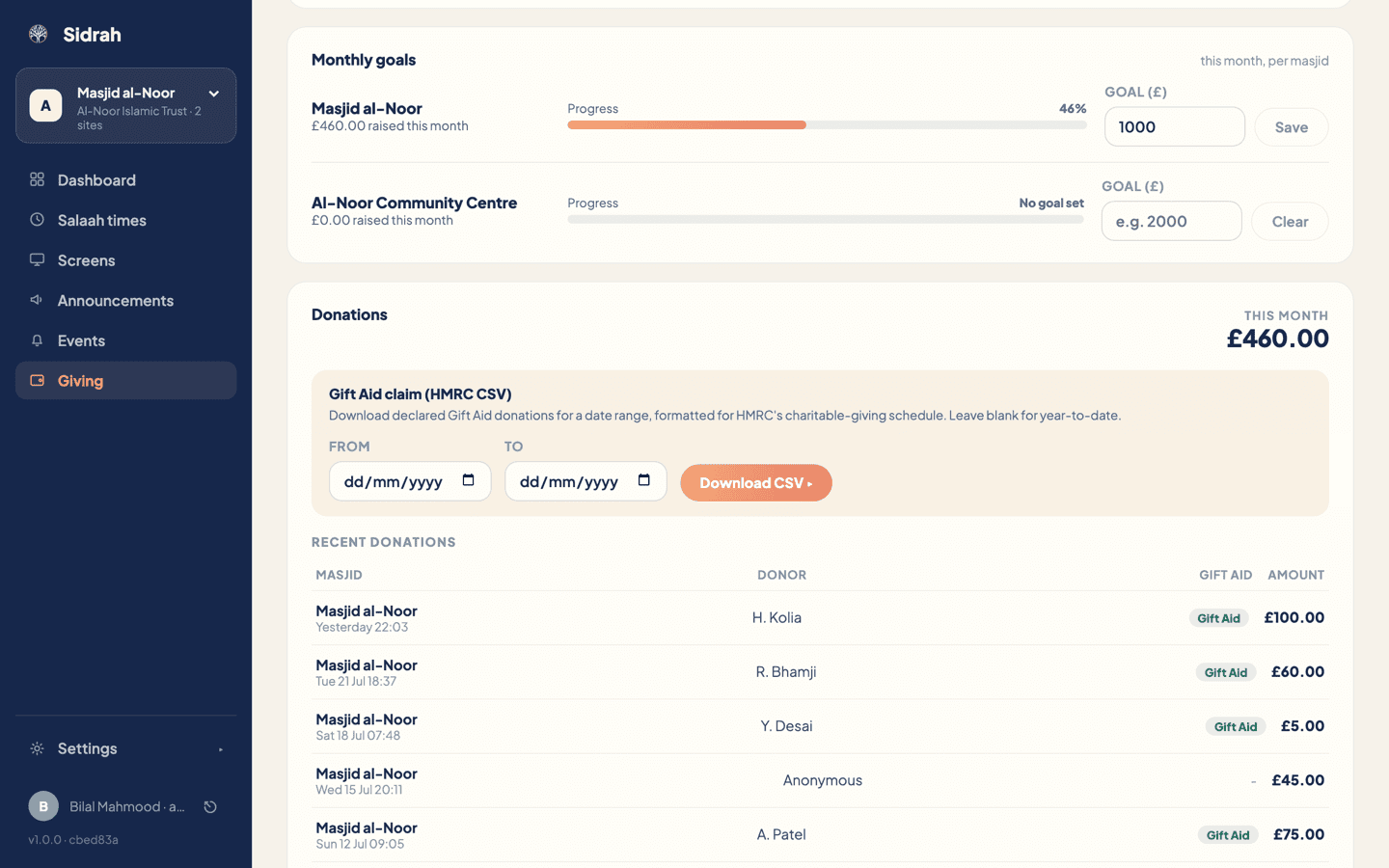Open the Announcements page in the sidebar
1389x868 pixels.
pyautogui.click(x=125, y=300)
